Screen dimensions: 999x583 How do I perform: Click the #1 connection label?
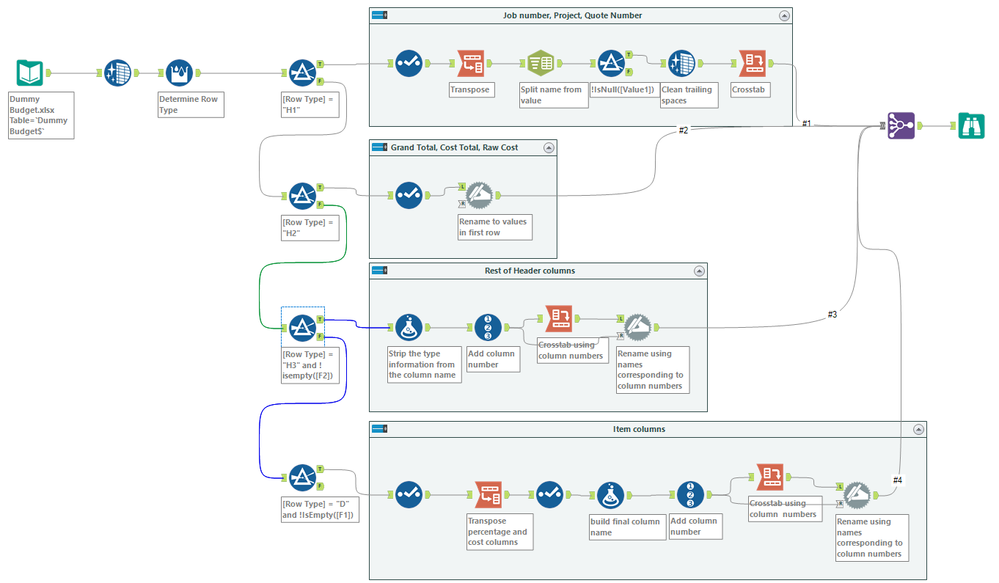(807, 124)
